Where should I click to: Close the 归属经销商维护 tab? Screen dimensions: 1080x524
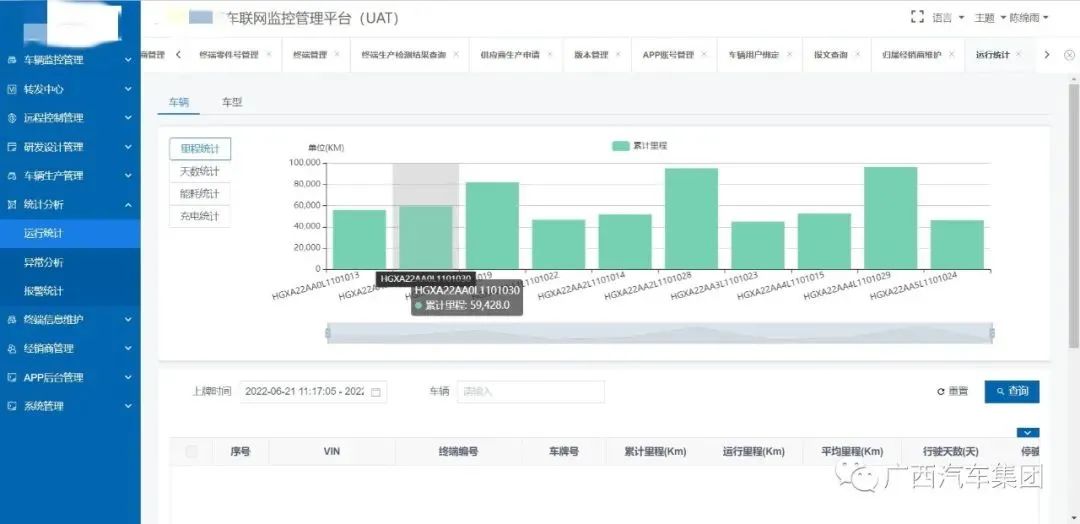(x=951, y=54)
